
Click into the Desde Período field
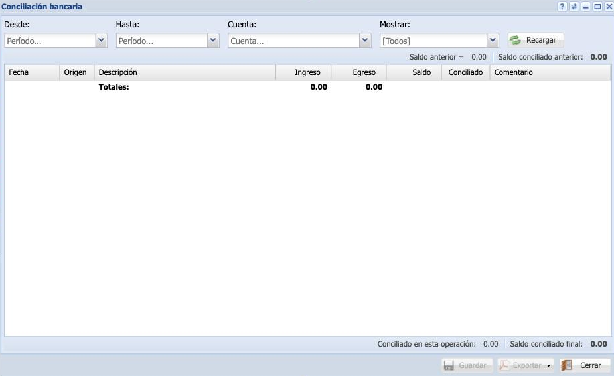pyautogui.click(x=50, y=41)
